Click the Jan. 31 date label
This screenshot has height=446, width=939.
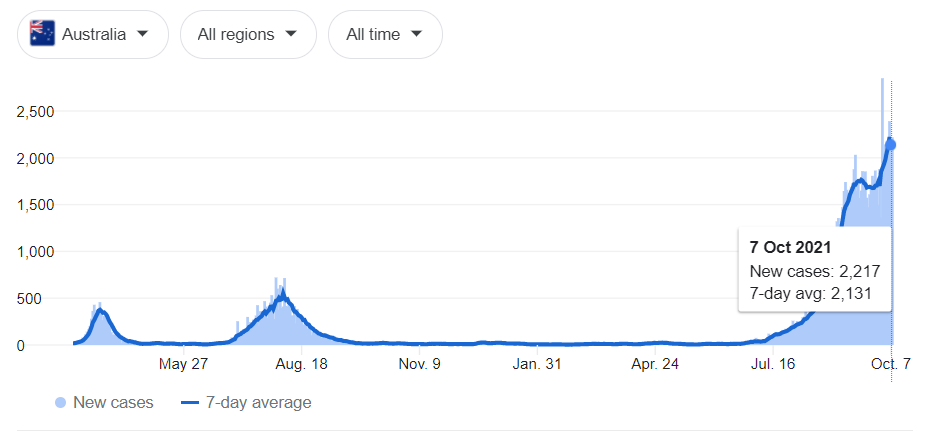pos(537,364)
